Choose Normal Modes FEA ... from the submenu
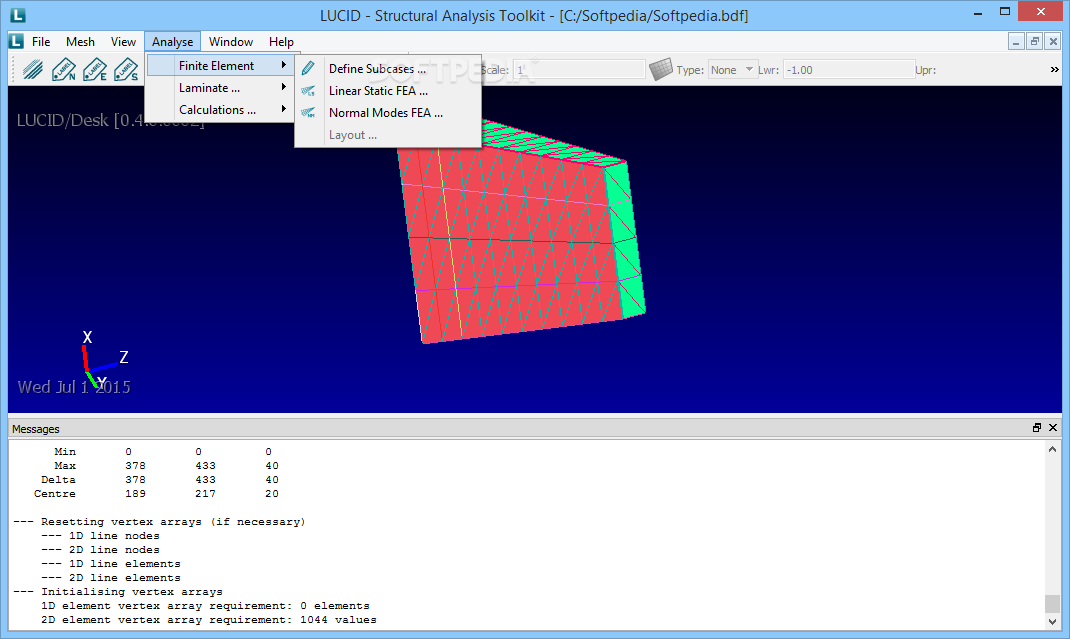 388,113
